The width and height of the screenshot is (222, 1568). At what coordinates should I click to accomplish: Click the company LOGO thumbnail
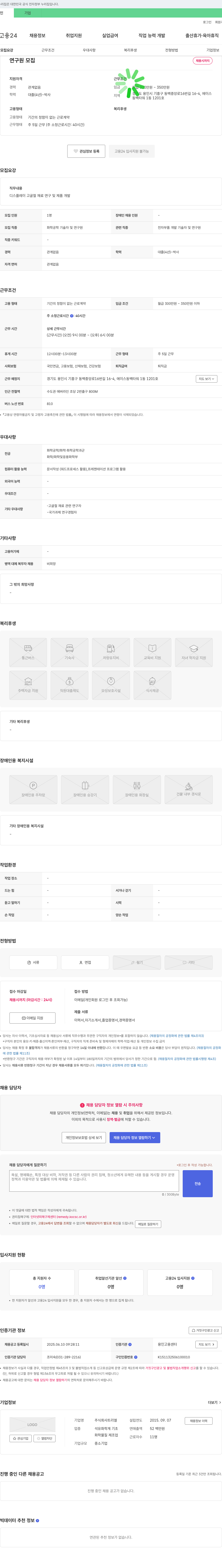point(32,1424)
